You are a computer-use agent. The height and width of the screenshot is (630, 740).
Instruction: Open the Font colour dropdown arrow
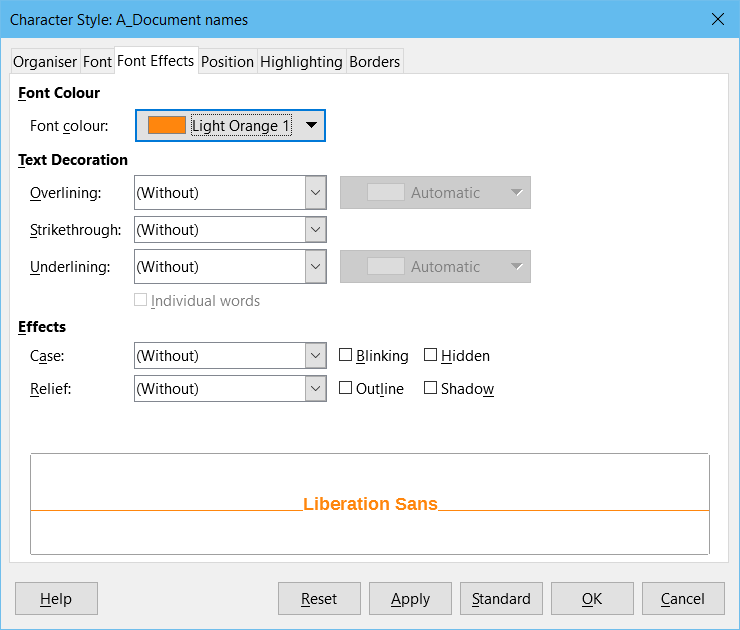[311, 125]
